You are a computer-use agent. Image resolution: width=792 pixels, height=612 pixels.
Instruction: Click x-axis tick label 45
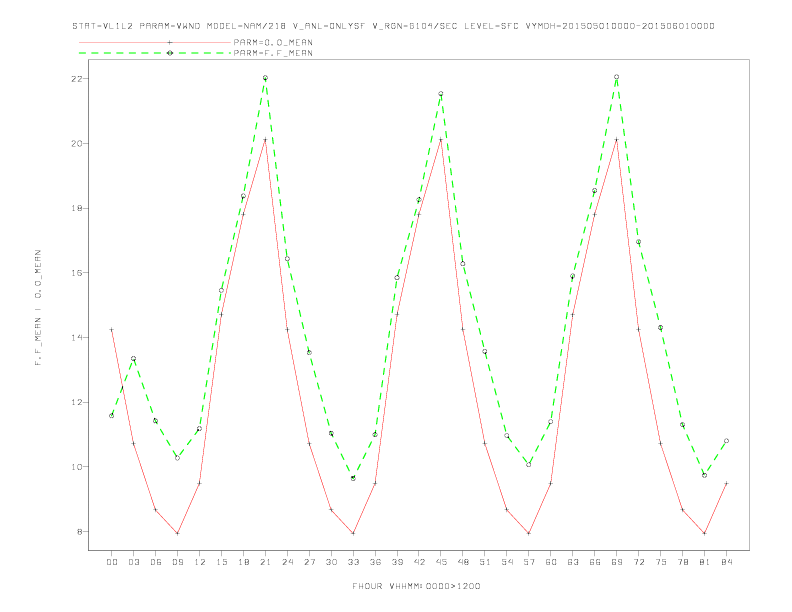tap(441, 562)
